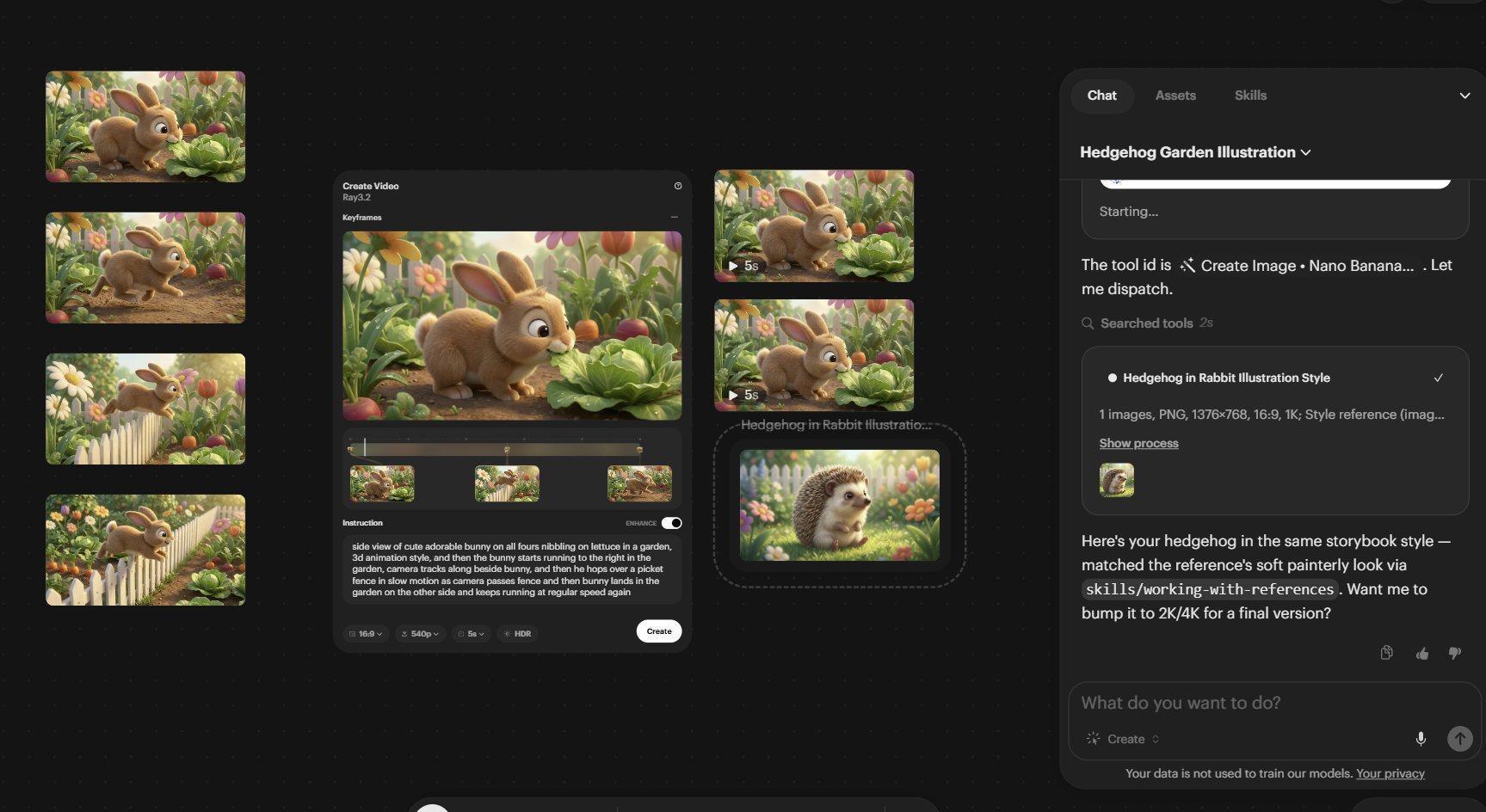
Task: Click the Create video button
Action: tap(659, 631)
